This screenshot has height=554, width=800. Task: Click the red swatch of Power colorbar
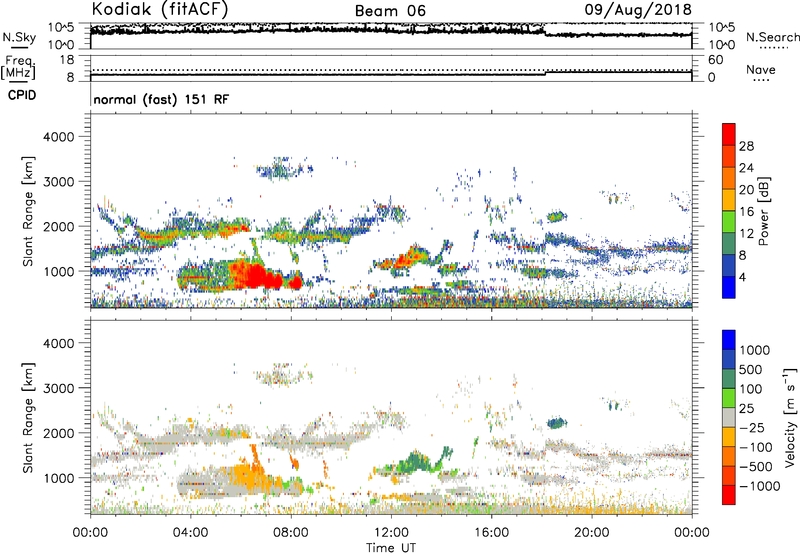coord(729,134)
